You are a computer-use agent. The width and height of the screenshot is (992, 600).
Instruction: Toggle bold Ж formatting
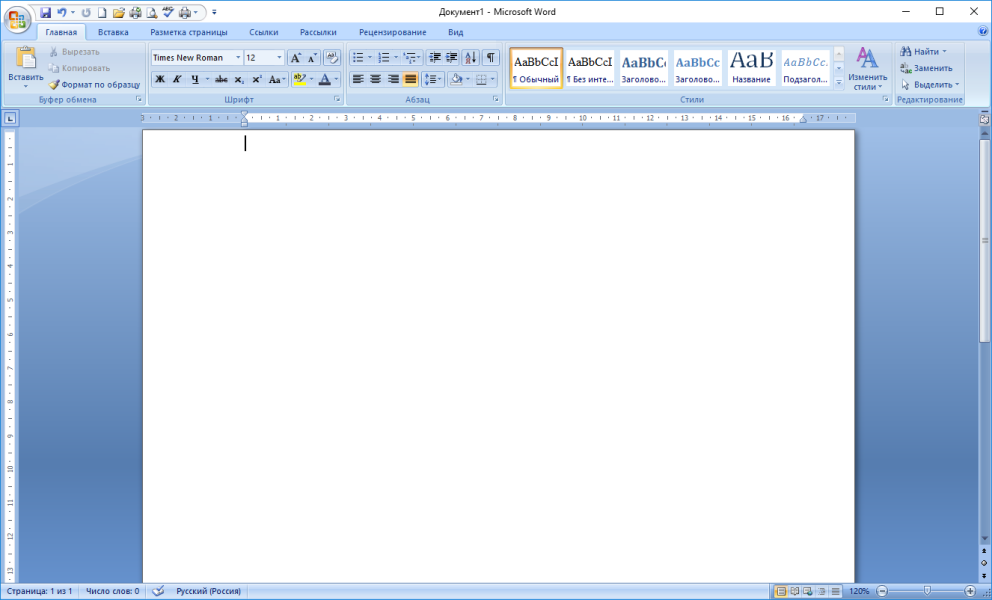(160, 79)
